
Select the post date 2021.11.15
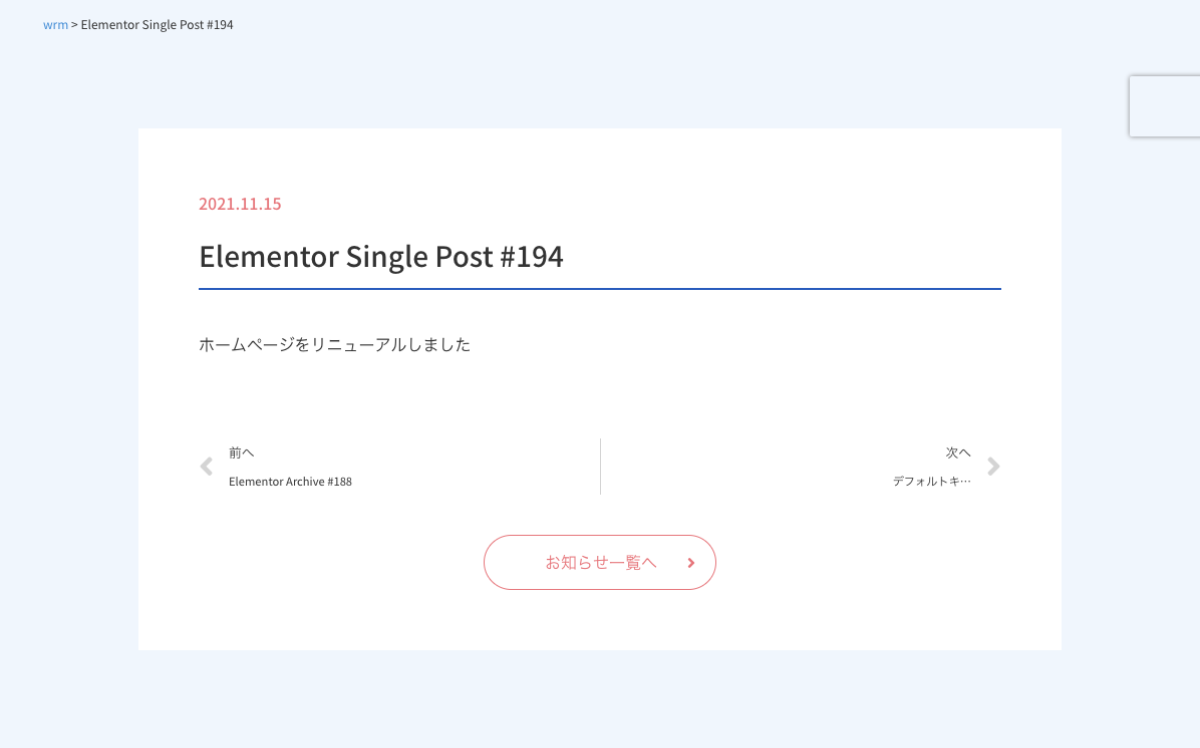click(240, 204)
